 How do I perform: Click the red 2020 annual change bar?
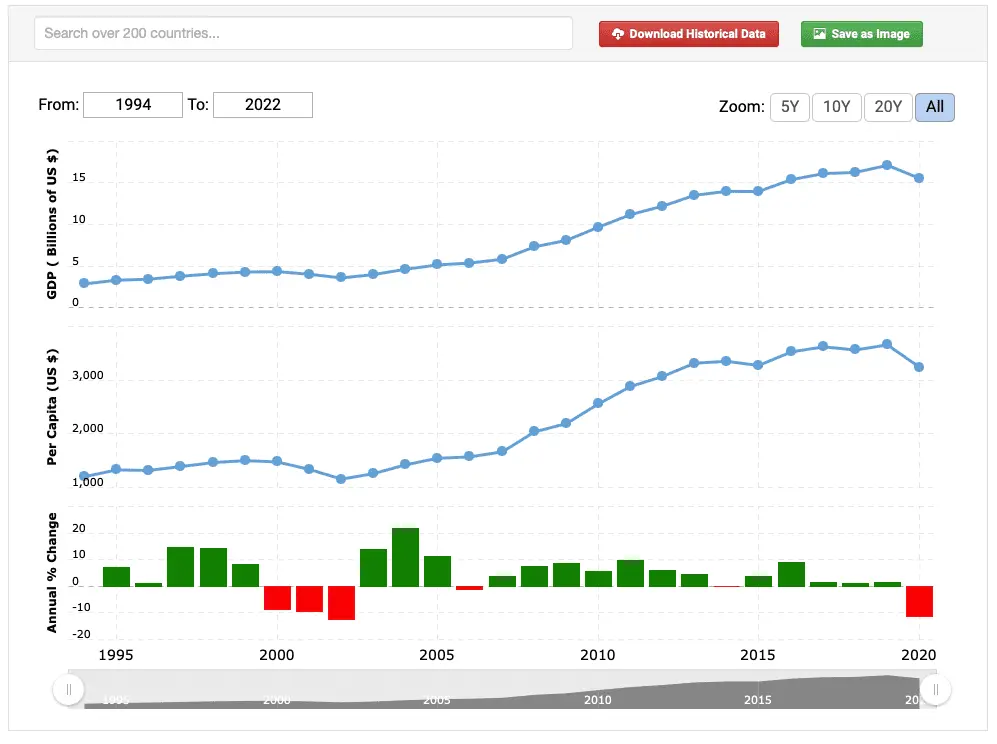919,601
